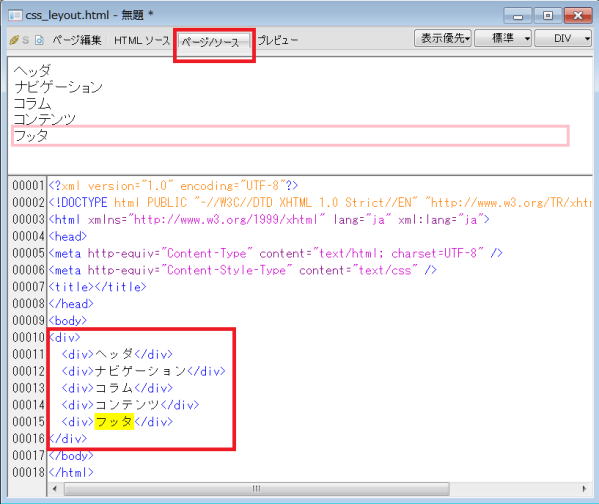This screenshot has height=504, width=599.
Task: Click ナビゲーション text in page view
Action: (58, 87)
